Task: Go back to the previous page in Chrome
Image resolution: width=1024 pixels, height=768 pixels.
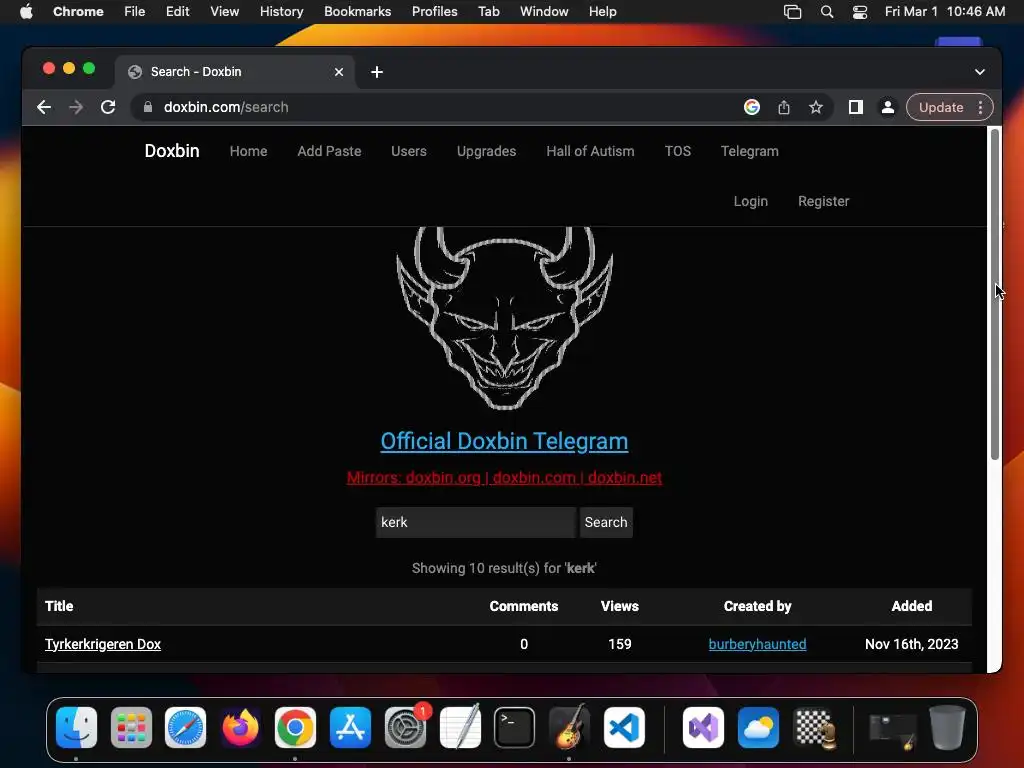Action: tap(44, 107)
